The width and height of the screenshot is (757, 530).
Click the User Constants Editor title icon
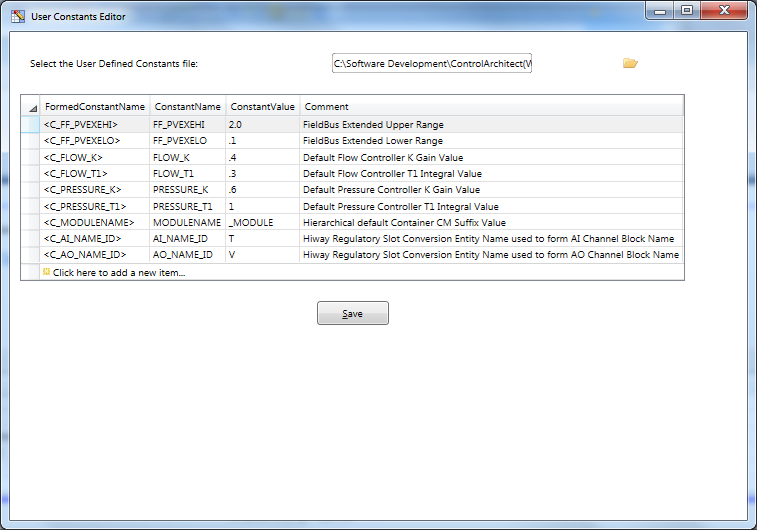[x=18, y=16]
